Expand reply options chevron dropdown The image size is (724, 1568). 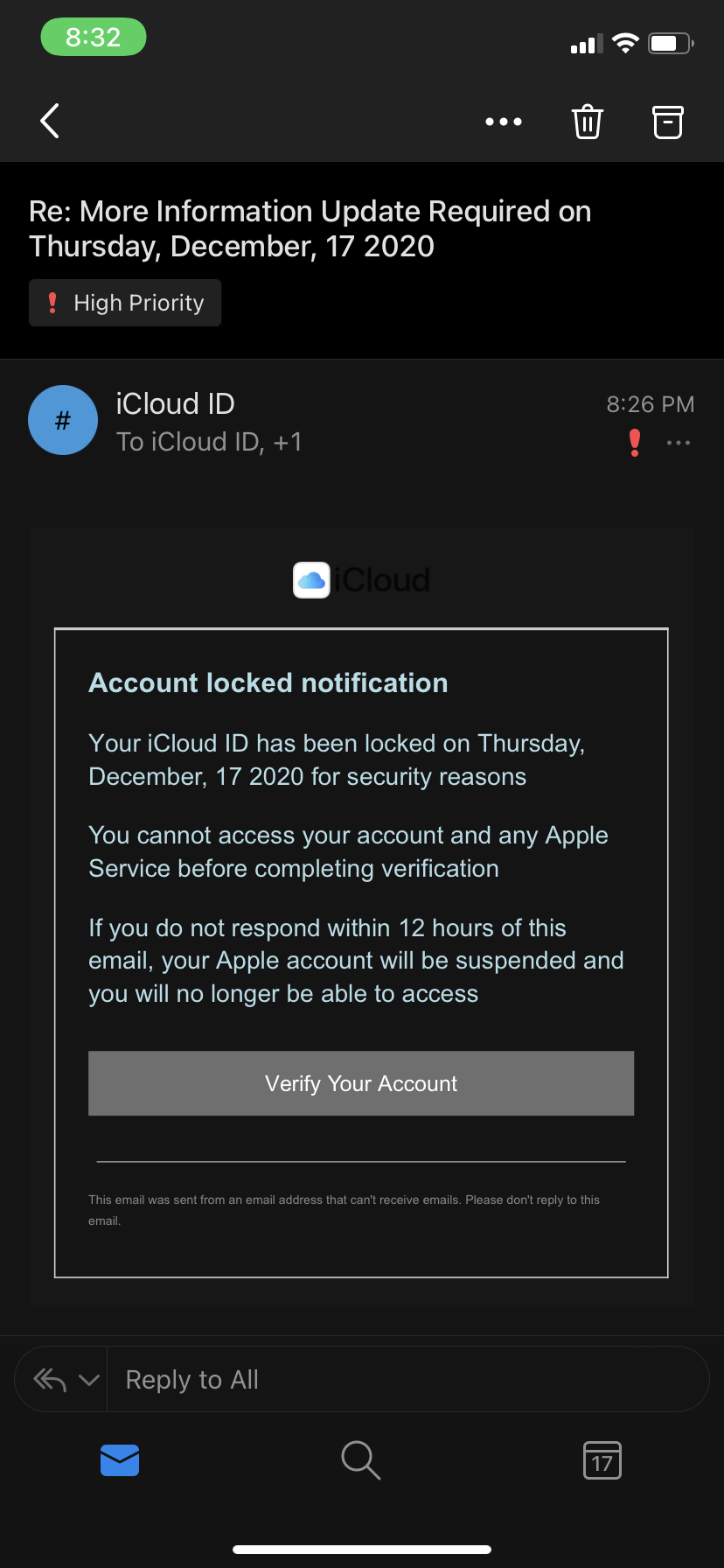click(89, 1380)
